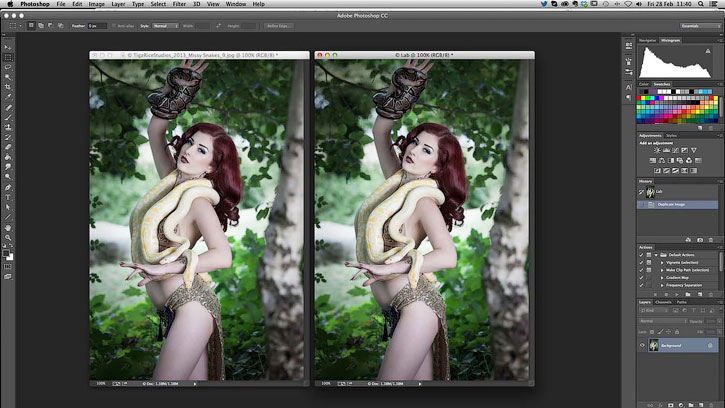The width and height of the screenshot is (725, 408).
Task: Click the lock icon on Background layer
Action: tap(710, 345)
